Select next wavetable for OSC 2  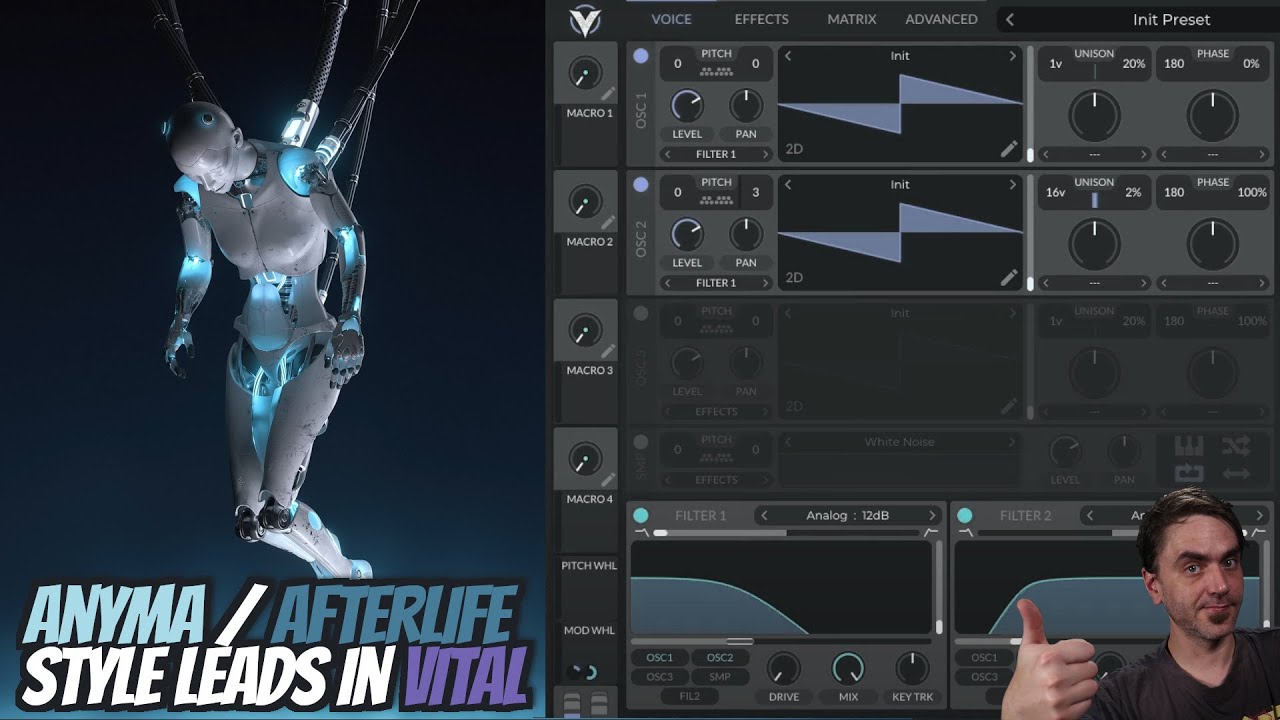(x=1012, y=185)
